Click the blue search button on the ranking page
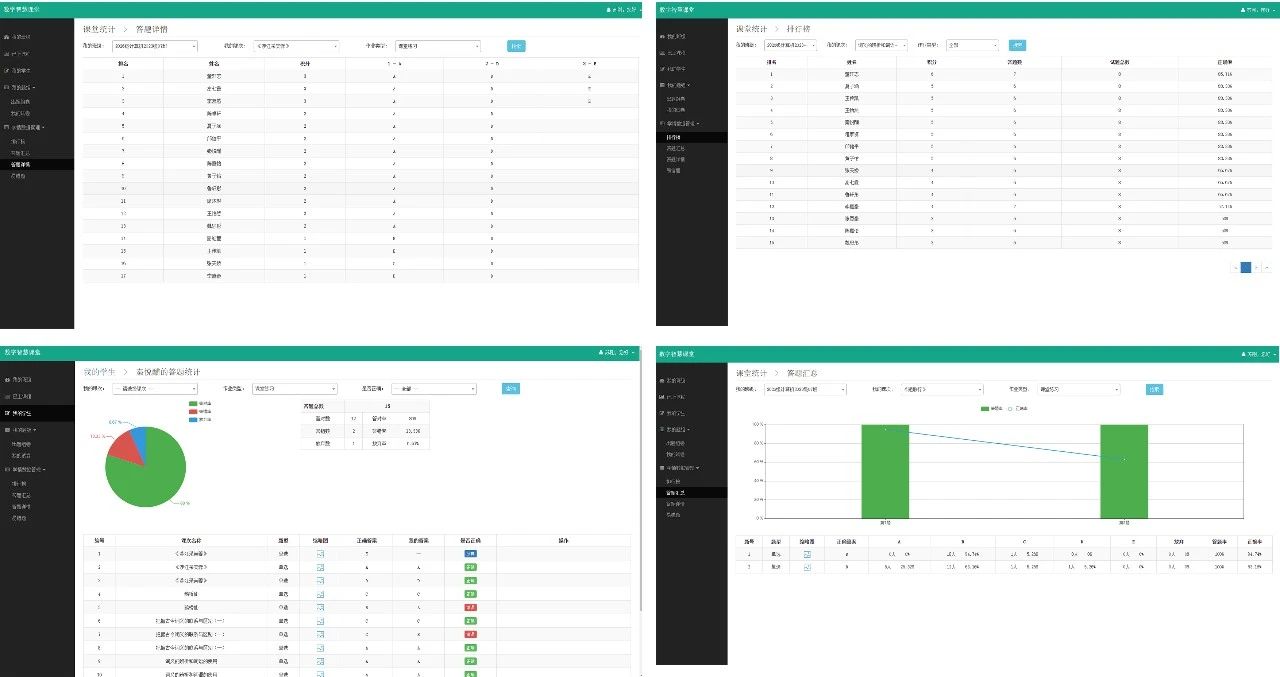The image size is (1280, 677). coord(1017,45)
